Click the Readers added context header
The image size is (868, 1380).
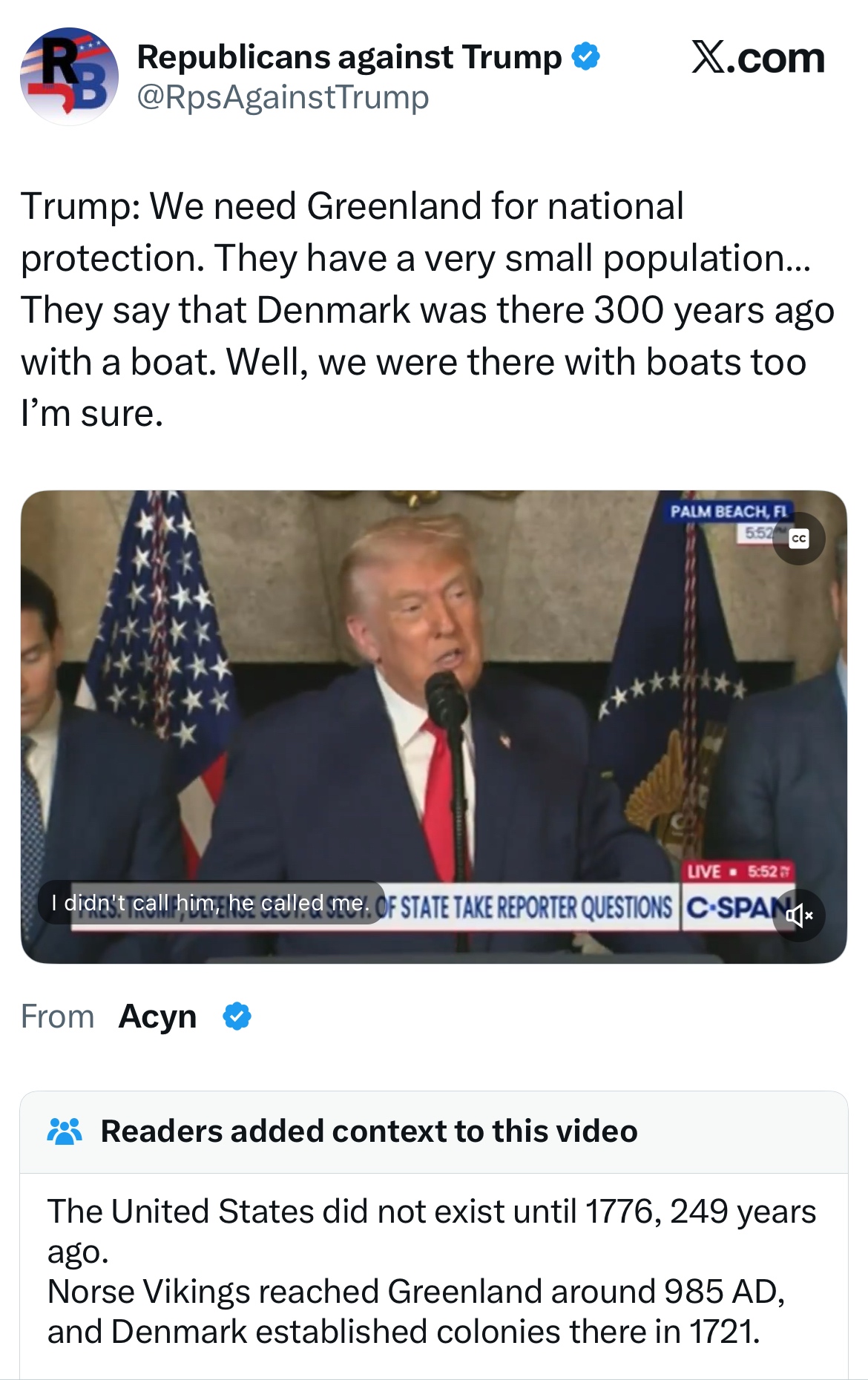(369, 1131)
